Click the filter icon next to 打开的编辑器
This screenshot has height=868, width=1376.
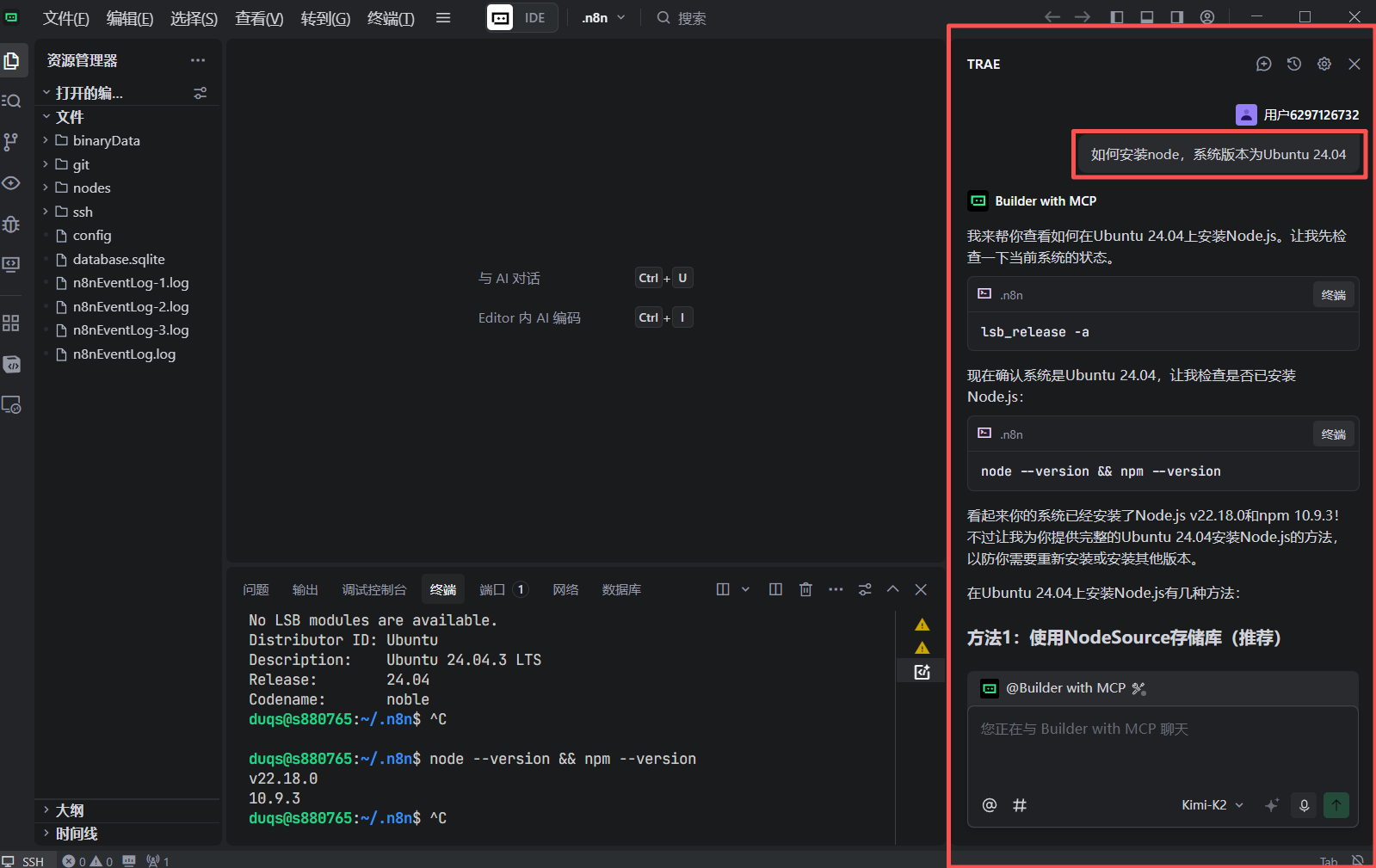201,93
